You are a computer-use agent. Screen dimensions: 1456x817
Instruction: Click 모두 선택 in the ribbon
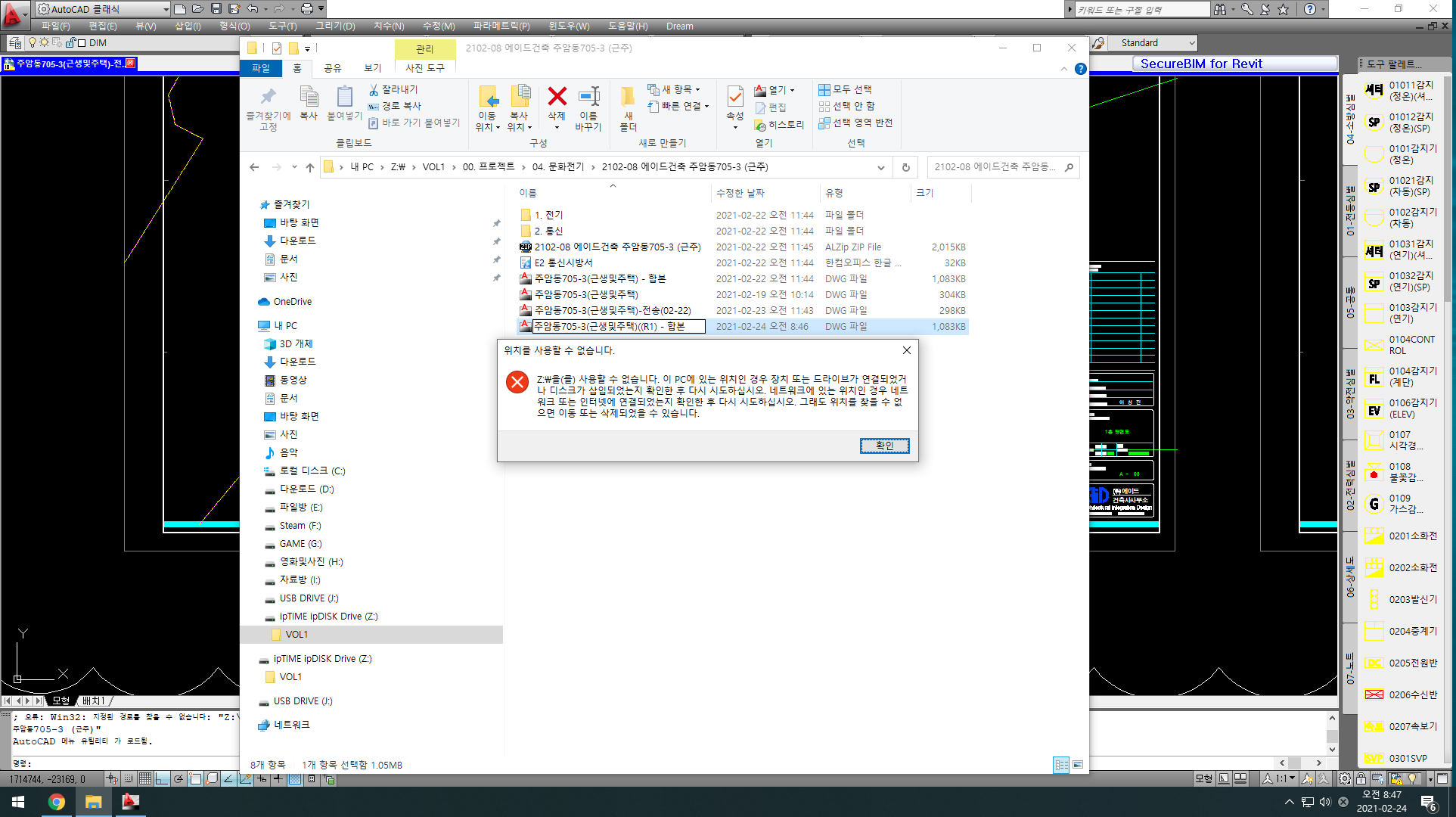point(845,89)
